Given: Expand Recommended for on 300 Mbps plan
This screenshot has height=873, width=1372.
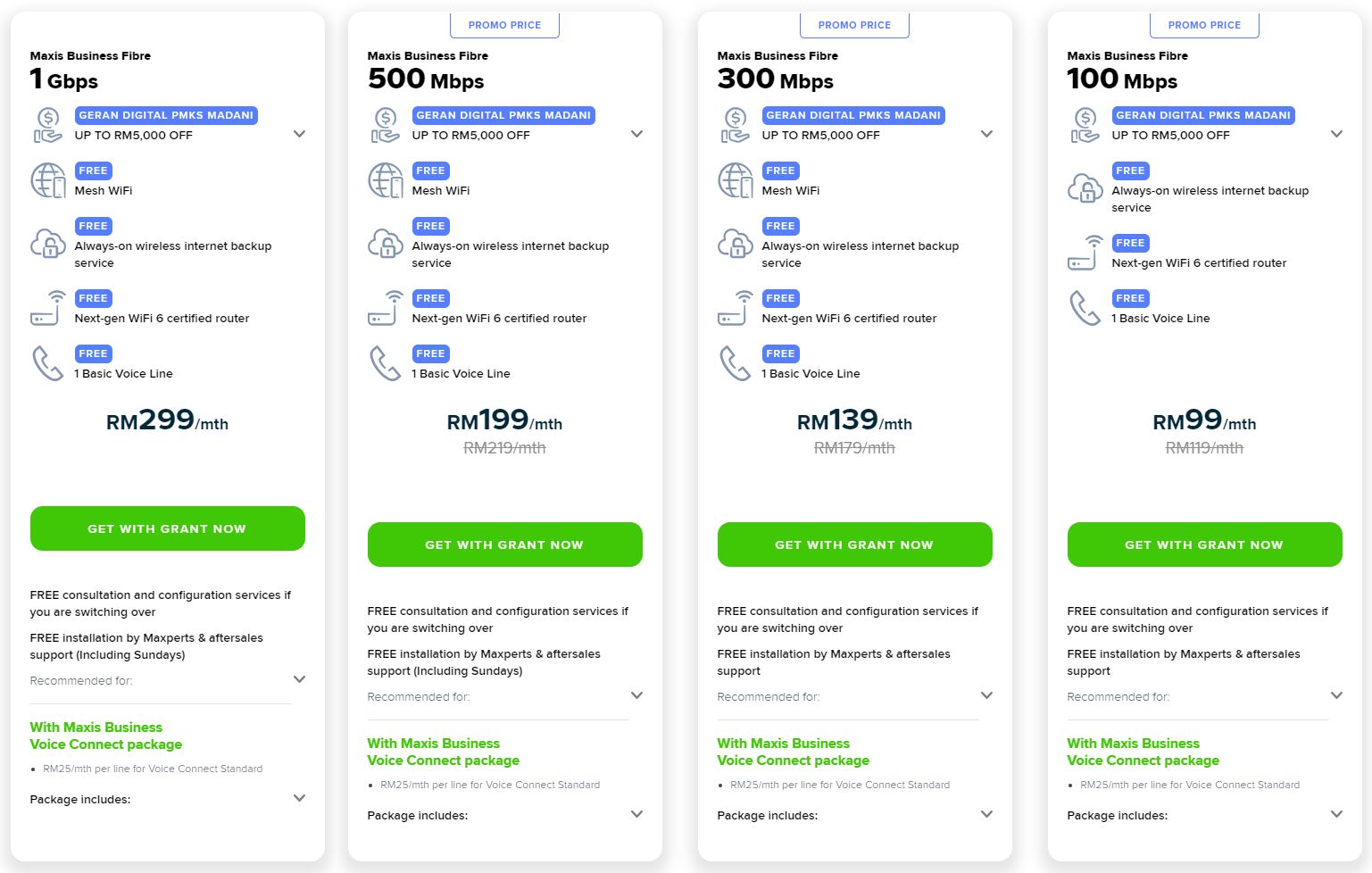Looking at the screenshot, I should 986,695.
